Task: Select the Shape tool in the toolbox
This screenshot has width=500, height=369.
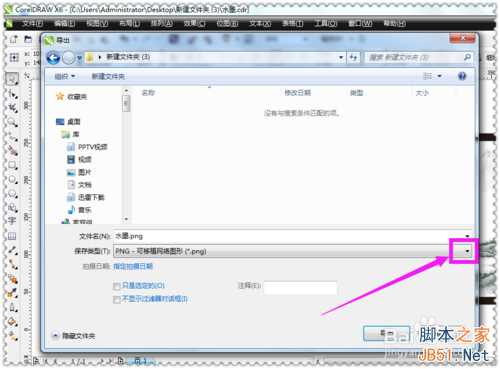Action: pos(12,94)
